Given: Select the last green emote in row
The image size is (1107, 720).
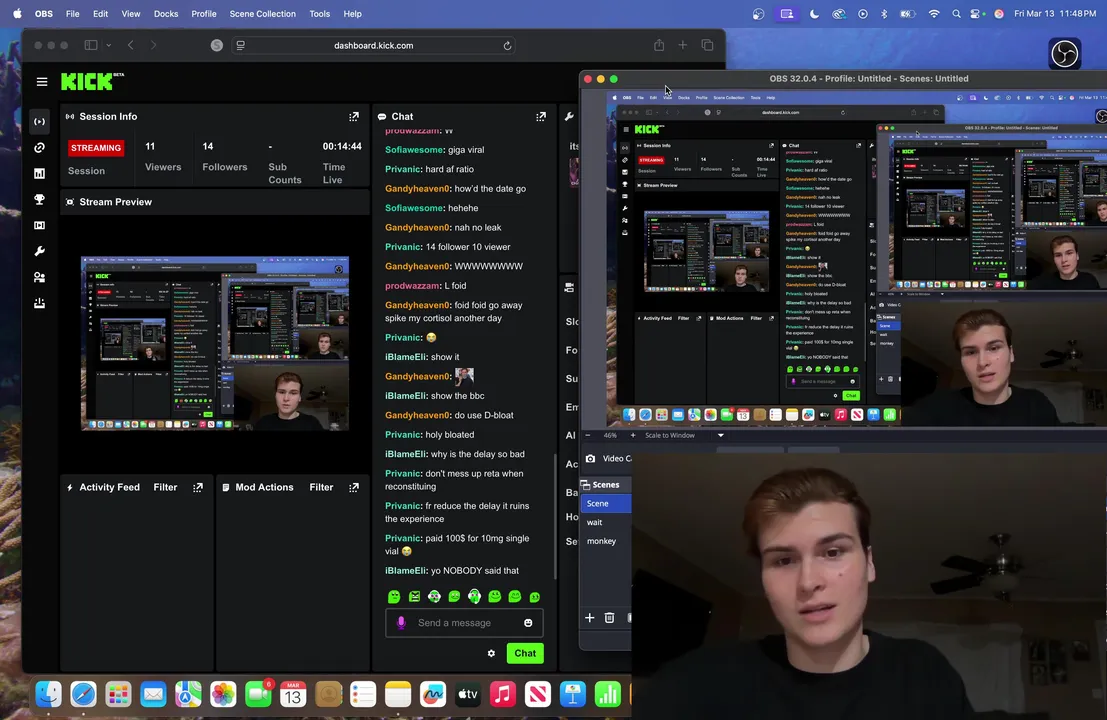Looking at the screenshot, I should tap(535, 596).
